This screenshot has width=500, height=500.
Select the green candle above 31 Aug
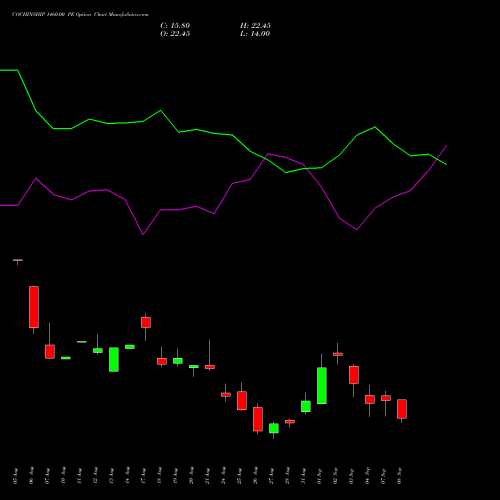pos(306,406)
